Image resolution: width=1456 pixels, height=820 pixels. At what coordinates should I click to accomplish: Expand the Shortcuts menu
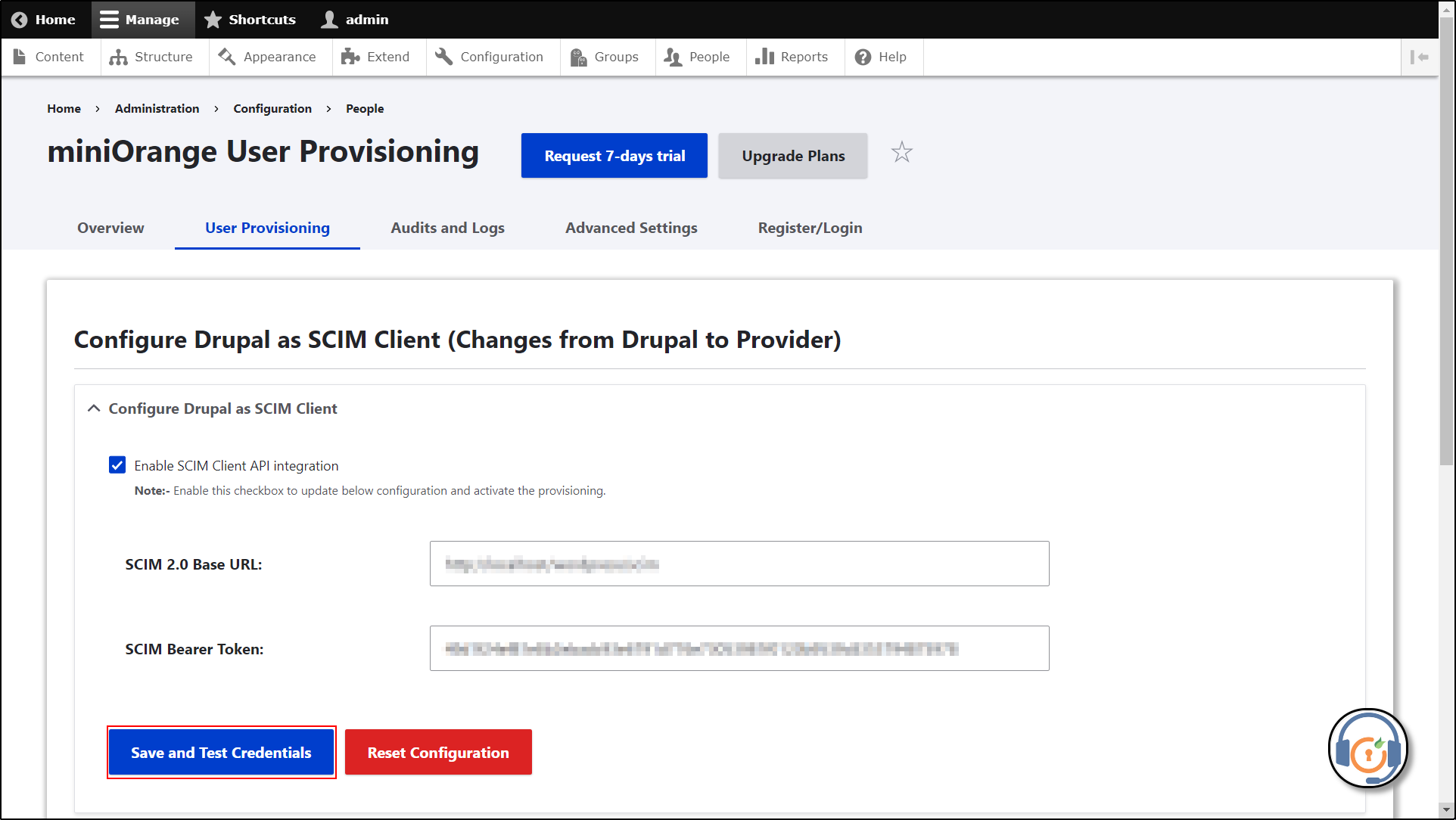point(250,19)
